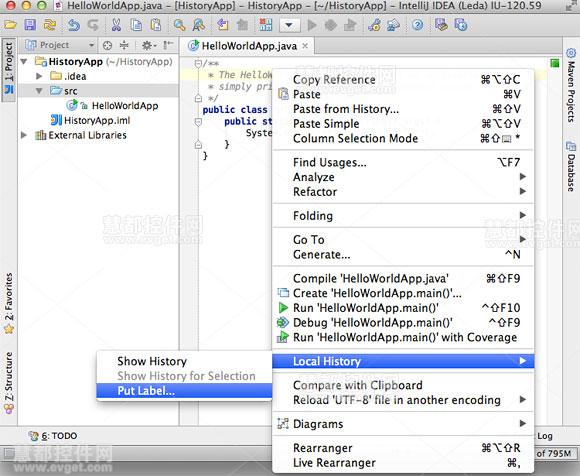
Task: Choose Debug 'HelloWorldApp.main()' menu item
Action: click(x=403, y=323)
